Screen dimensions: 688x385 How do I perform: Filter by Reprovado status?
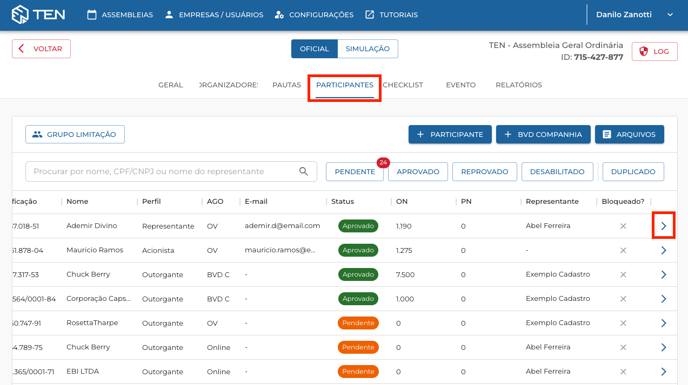[484, 172]
